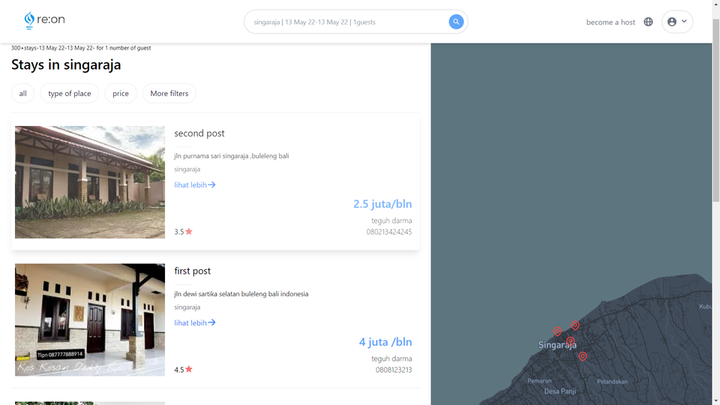Image resolution: width=720 pixels, height=405 pixels.
Task: Open the first post listing photo
Action: 90,320
